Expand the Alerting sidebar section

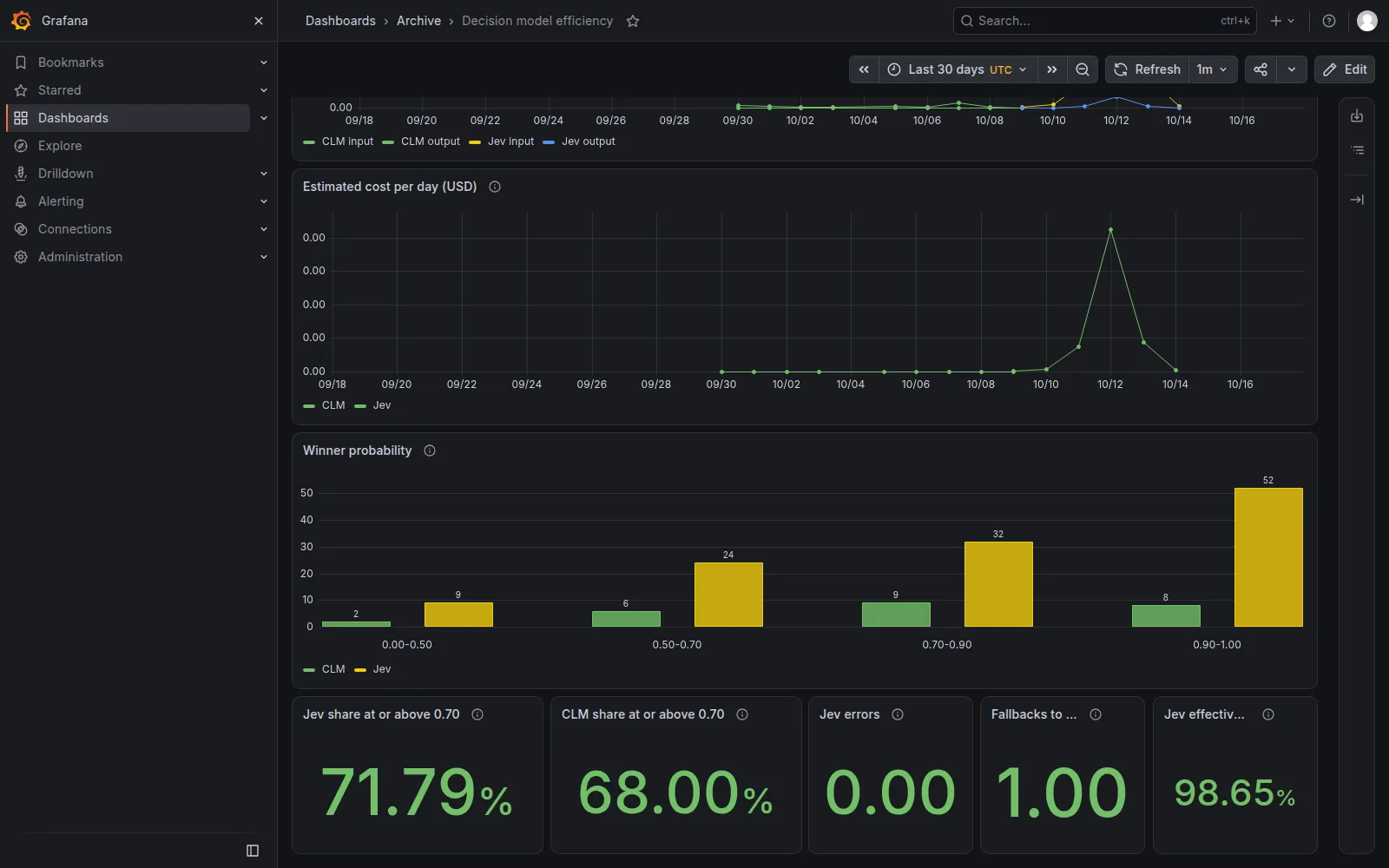(x=264, y=201)
